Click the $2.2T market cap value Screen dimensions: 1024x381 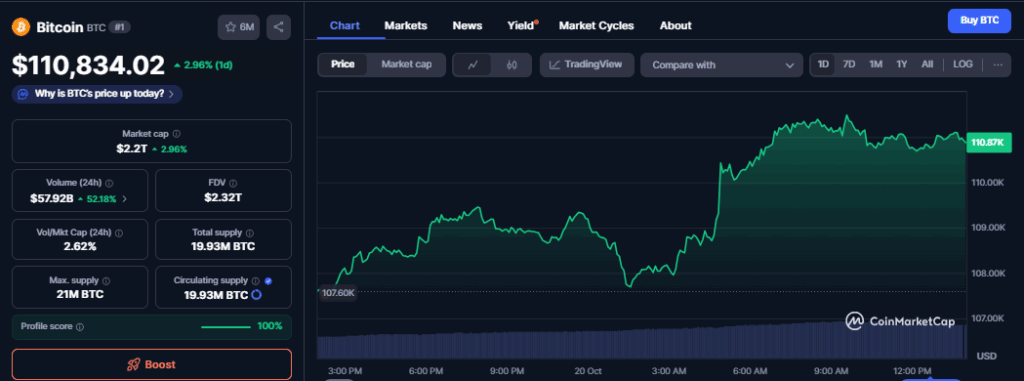tap(132, 149)
